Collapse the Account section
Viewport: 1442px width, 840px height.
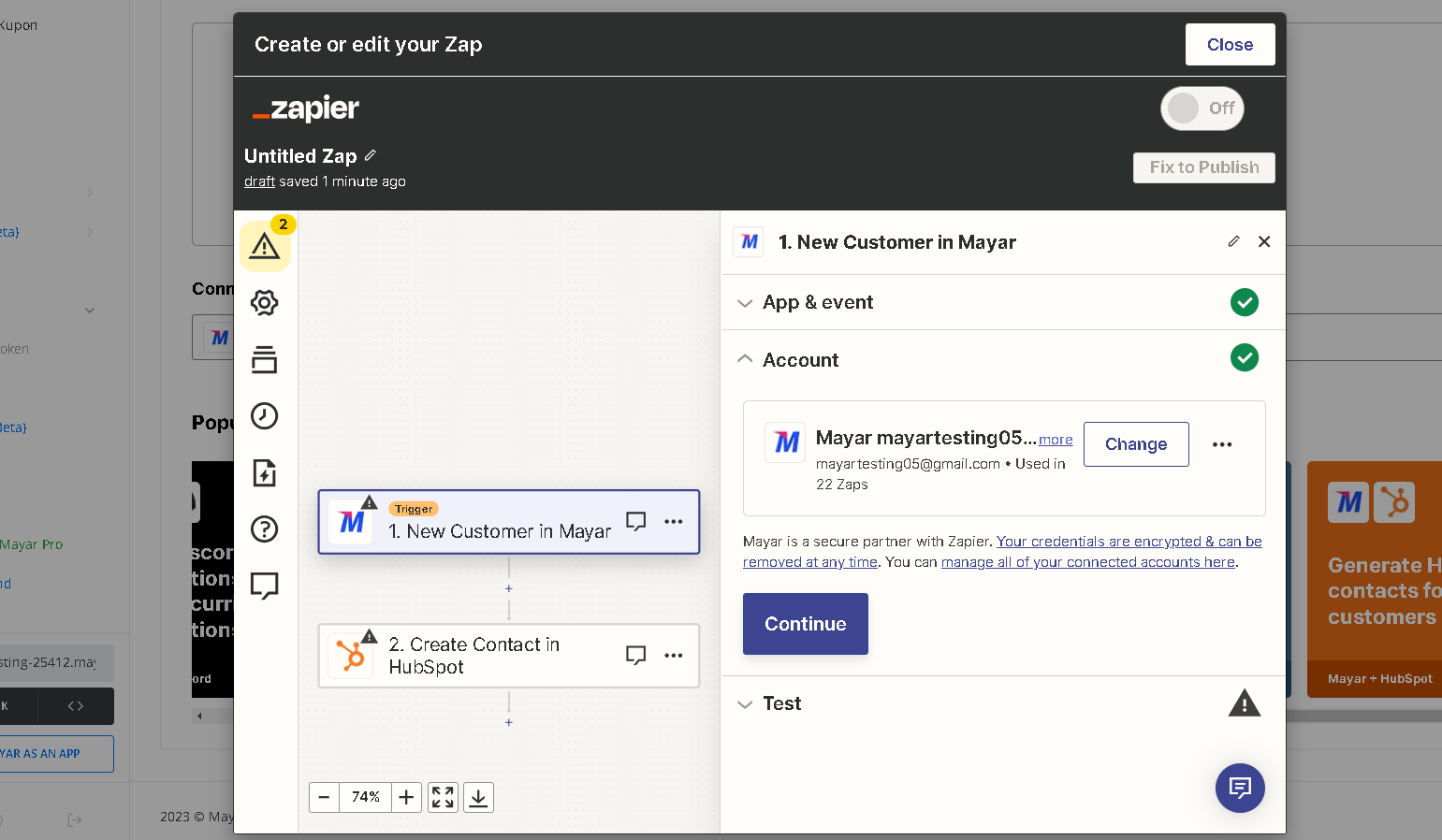pyautogui.click(x=1003, y=359)
